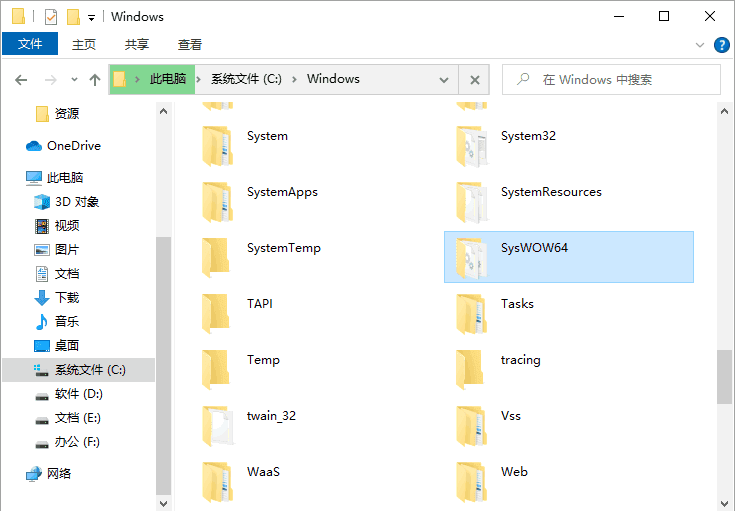Click the 音乐 music note icon
The width and height of the screenshot is (735, 511).
coord(42,322)
